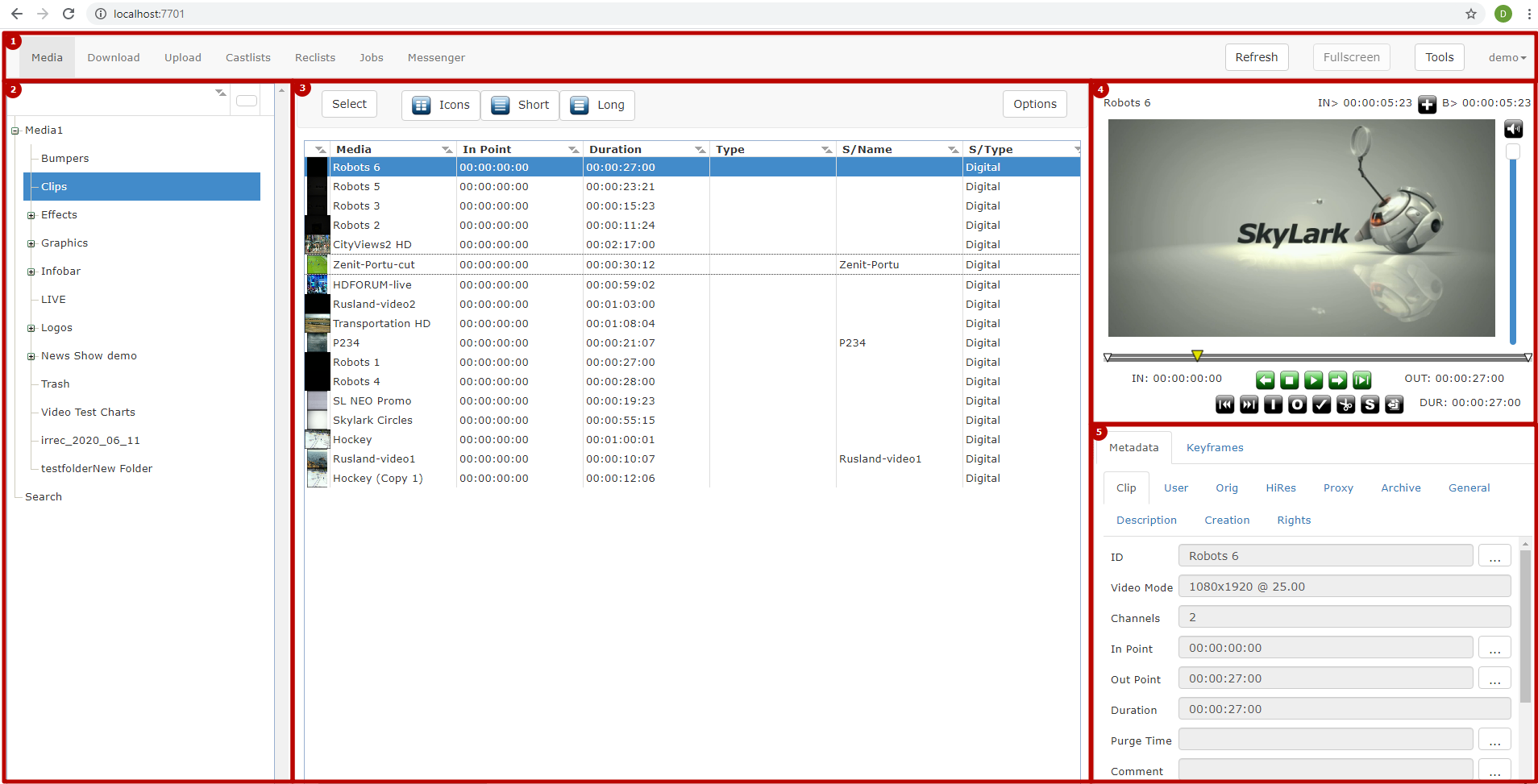Click the Purge Time input field
Screen dimensions: 1538x784
[x=1326, y=740]
